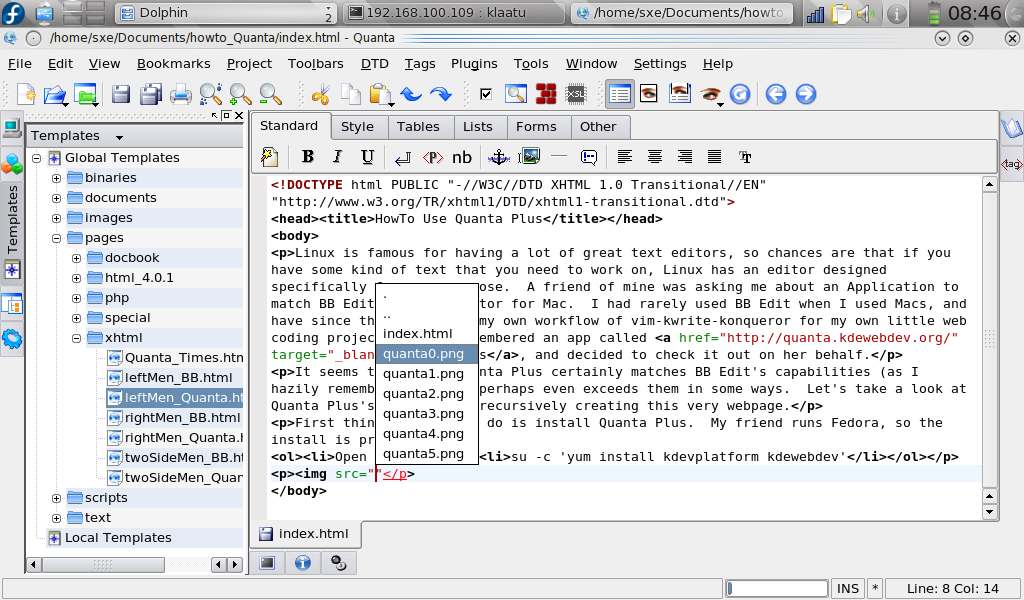This screenshot has height=600, width=1024.
Task: Click the Align Center icon
Action: 654,157
